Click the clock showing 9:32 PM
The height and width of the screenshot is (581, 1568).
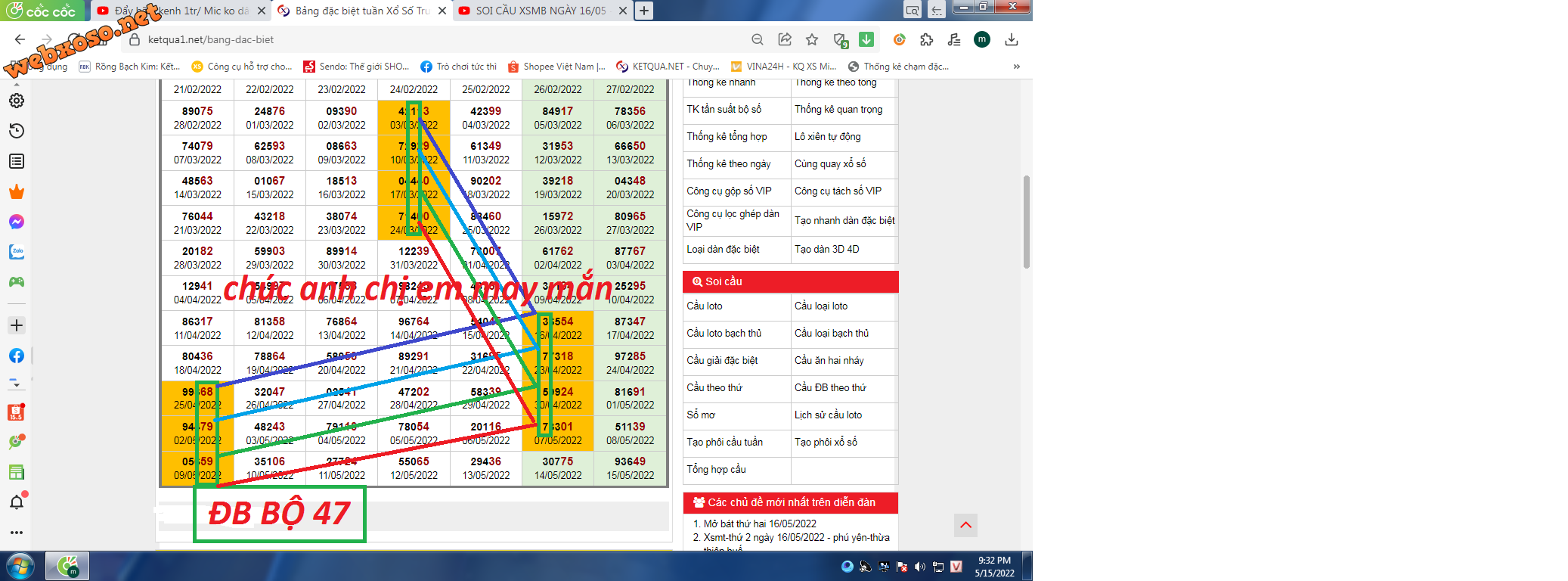(x=994, y=567)
